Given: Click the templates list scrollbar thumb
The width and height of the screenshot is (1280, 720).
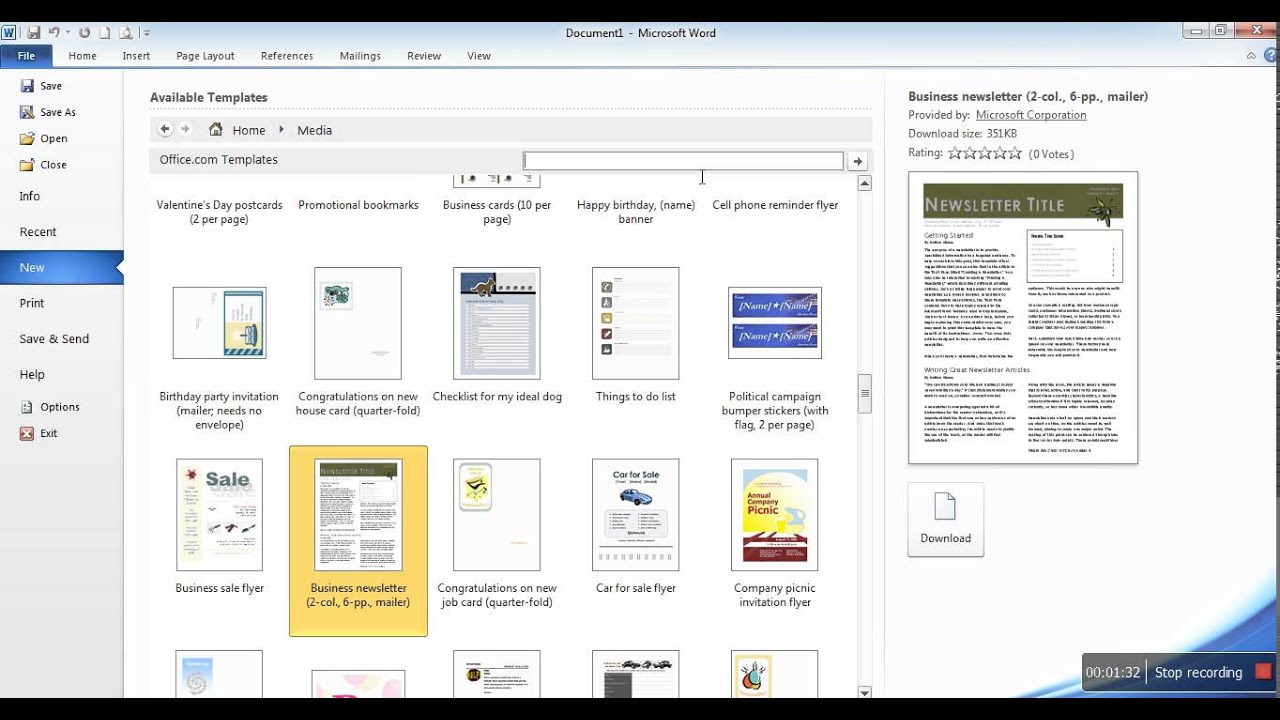Looking at the screenshot, I should [x=865, y=393].
